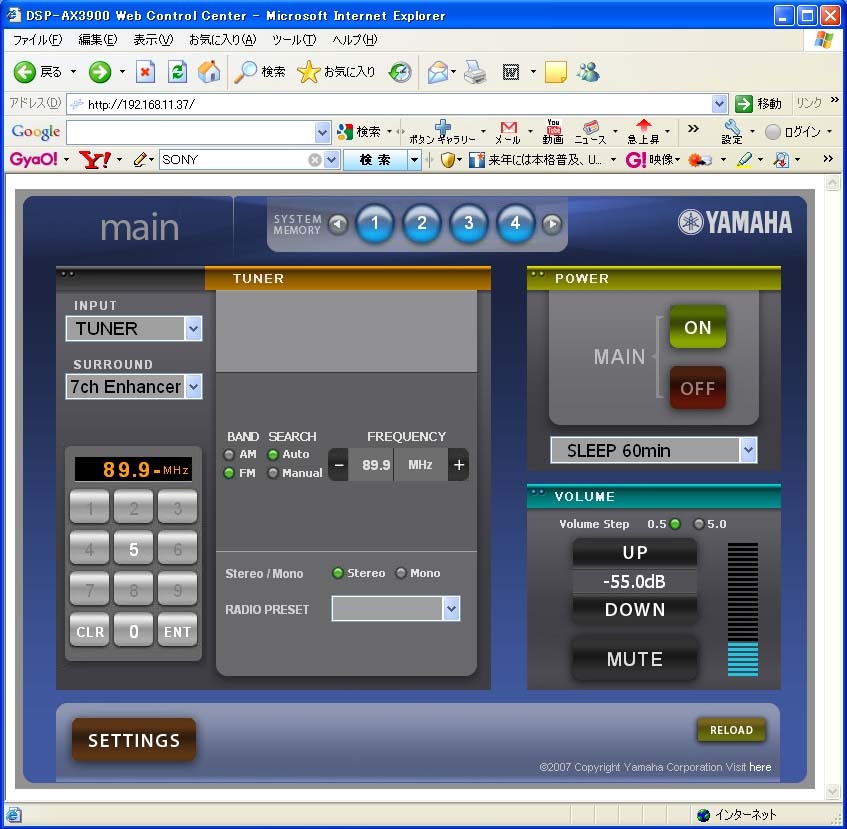Recall System Memory 4
847x829 pixels.
point(515,223)
